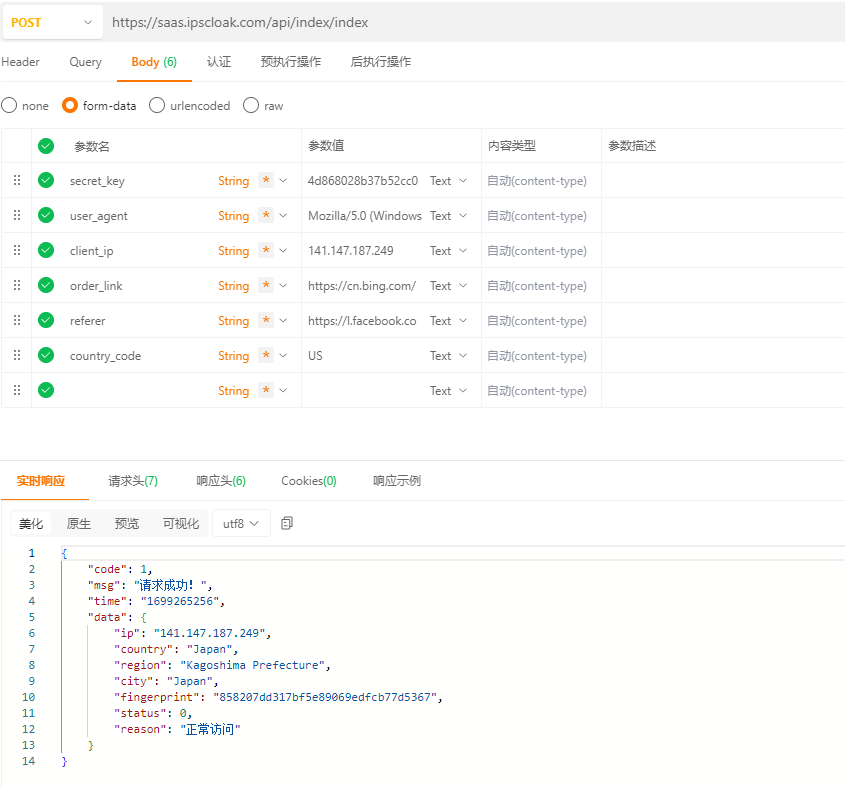845x789 pixels.
Task: Click the "time" value 1699265256
Action: 180,601
